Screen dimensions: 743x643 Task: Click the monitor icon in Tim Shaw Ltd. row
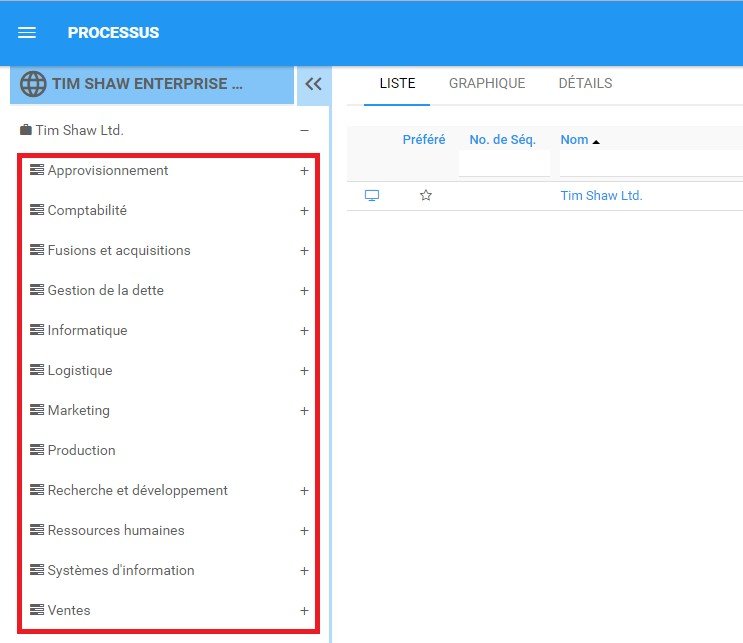point(372,195)
